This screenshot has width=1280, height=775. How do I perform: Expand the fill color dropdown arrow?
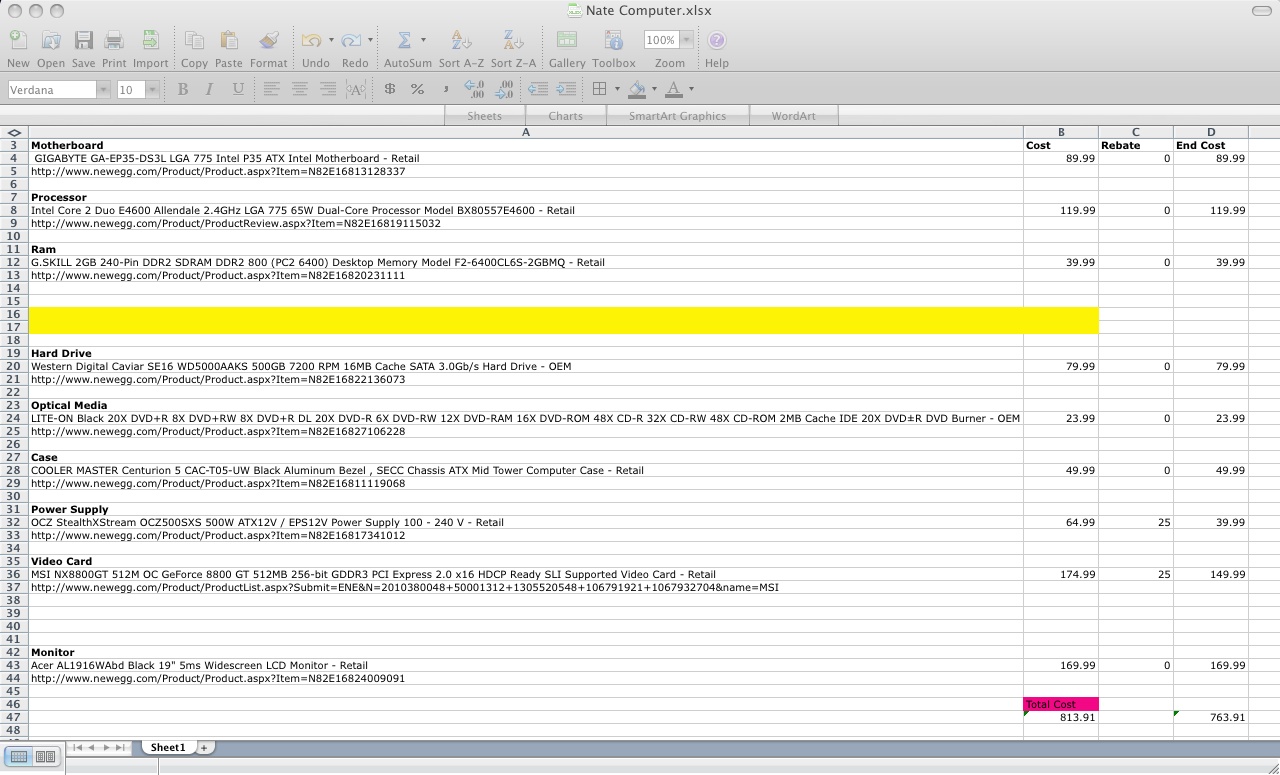coord(654,89)
